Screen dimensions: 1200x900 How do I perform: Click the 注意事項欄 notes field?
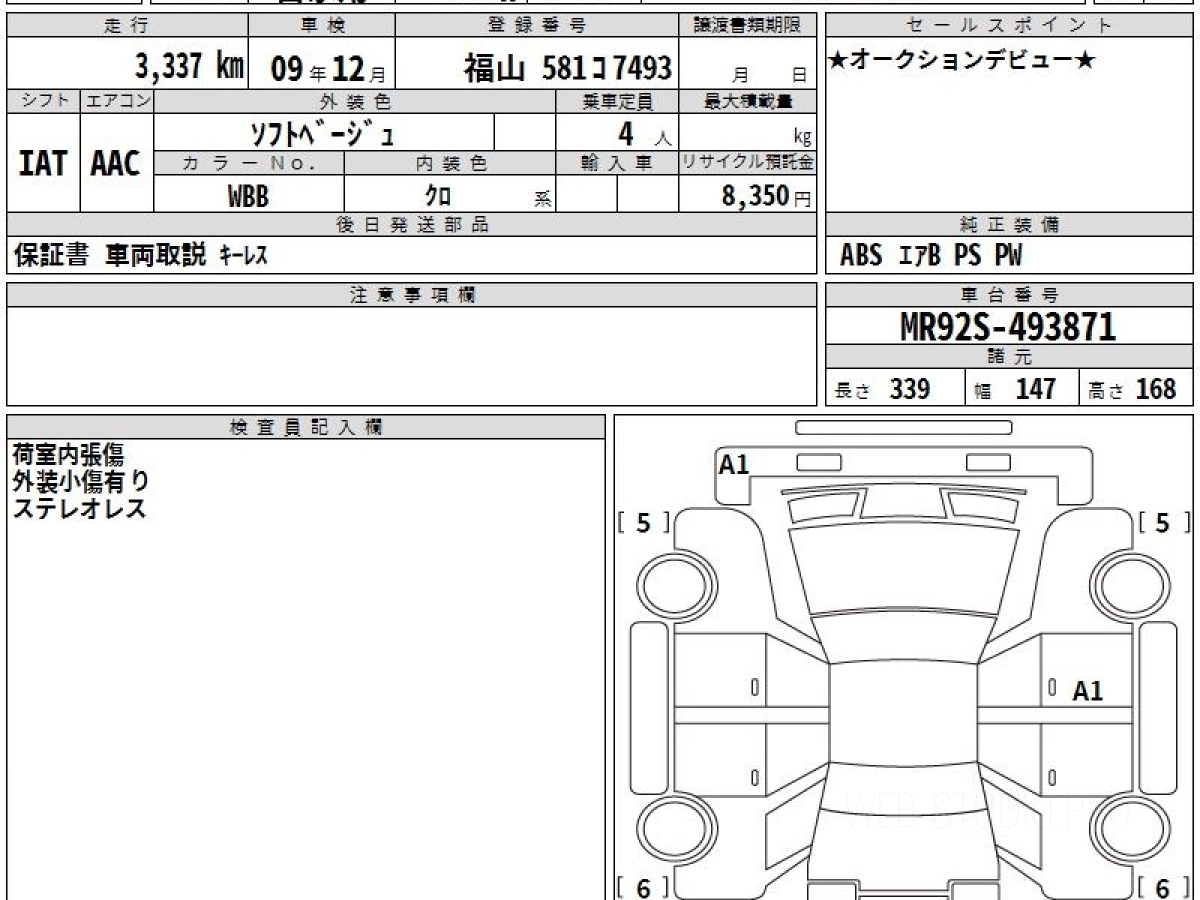coord(411,355)
